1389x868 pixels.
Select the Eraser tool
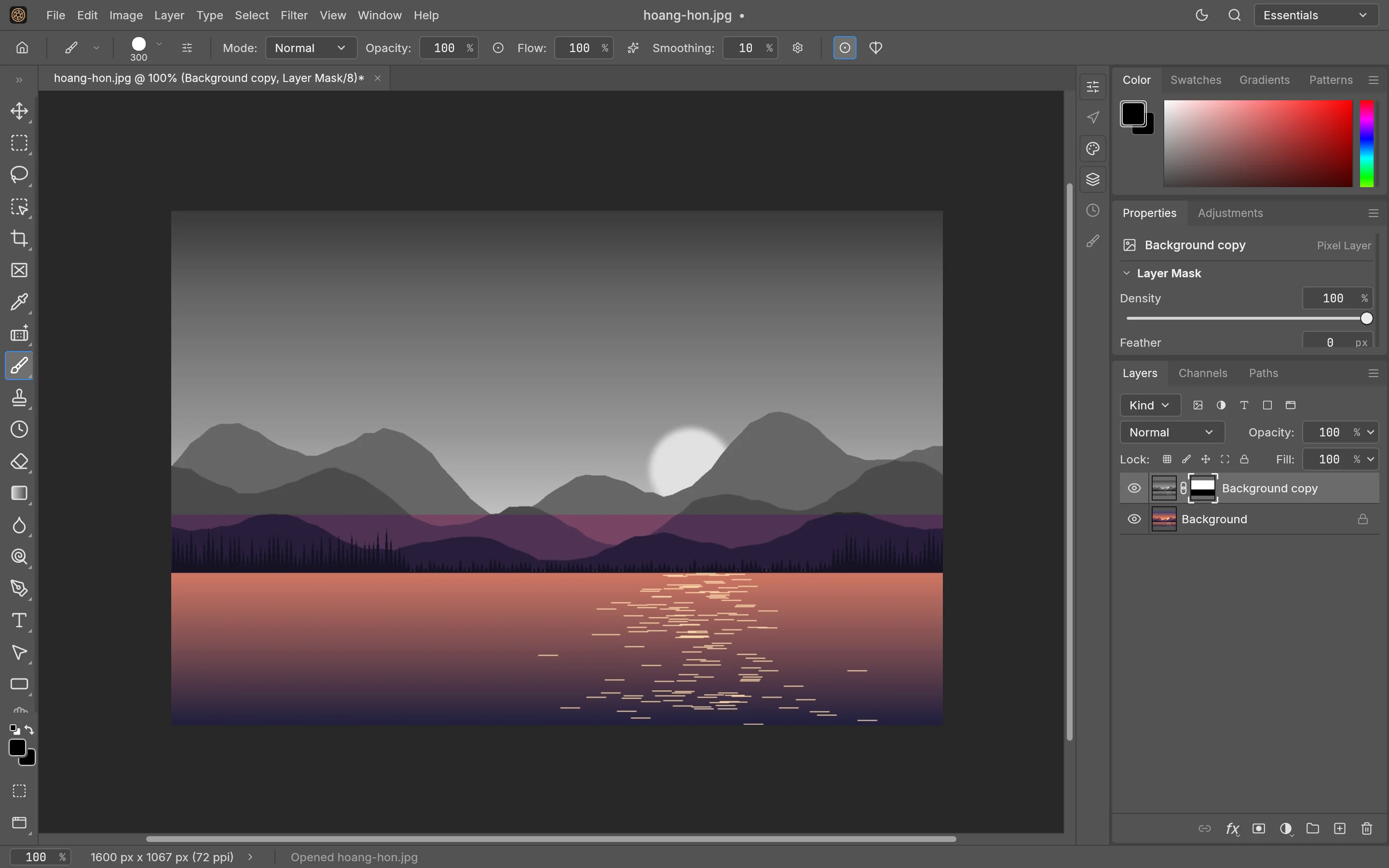click(x=19, y=461)
